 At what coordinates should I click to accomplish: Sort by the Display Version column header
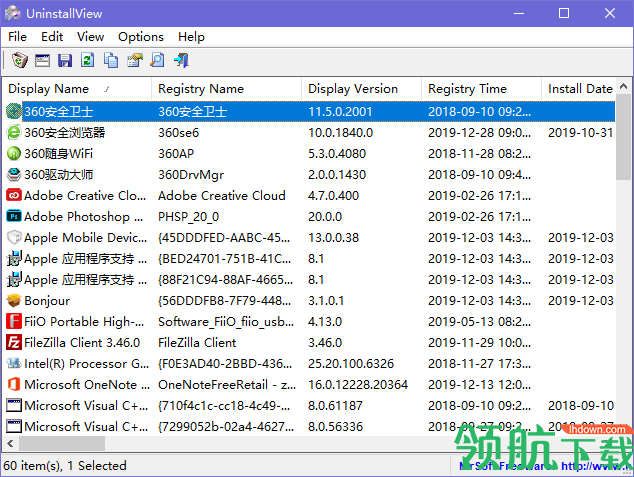click(x=361, y=89)
